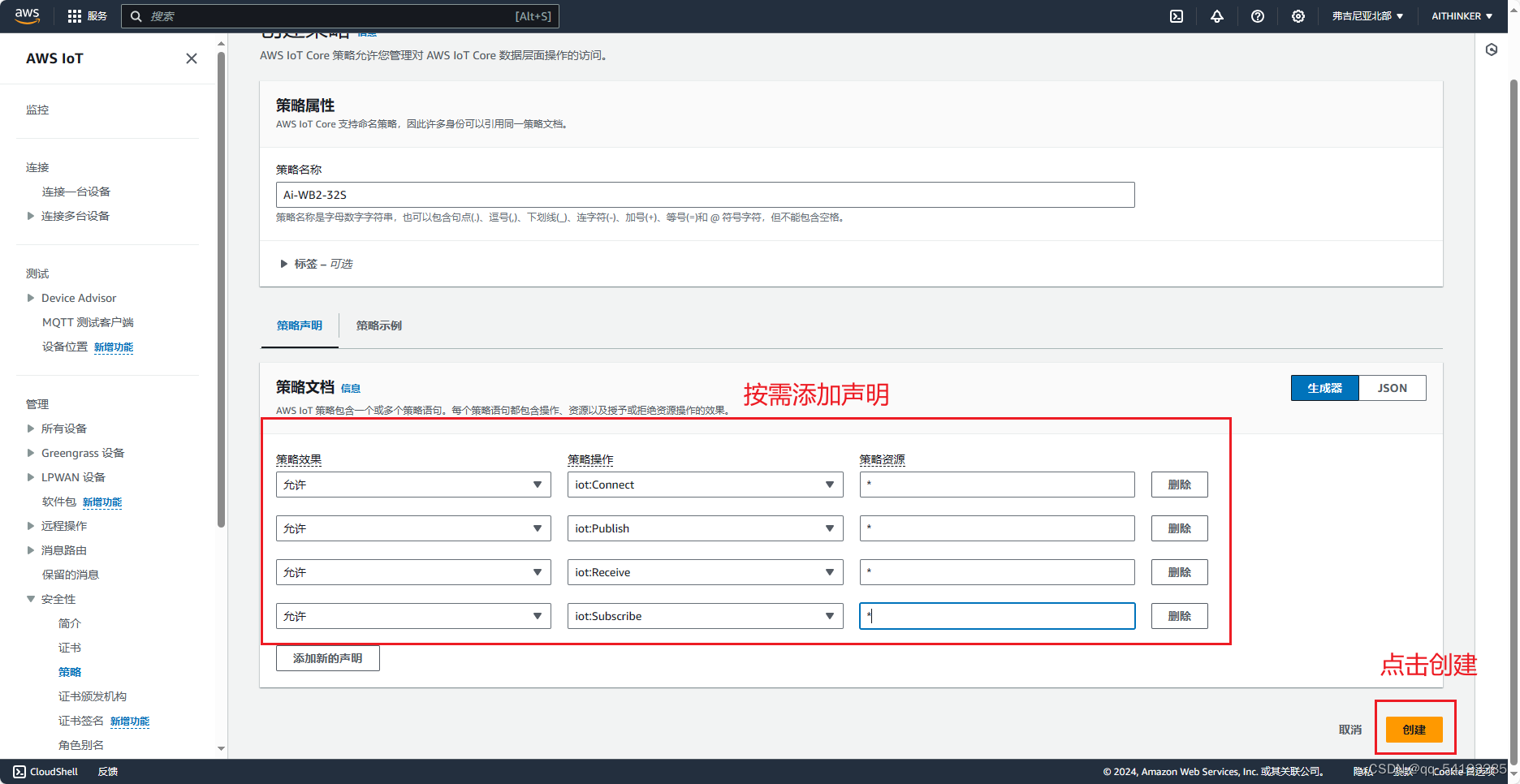This screenshot has height=784, width=1520.
Task: Switch to 策略声明 tab
Action: point(300,325)
